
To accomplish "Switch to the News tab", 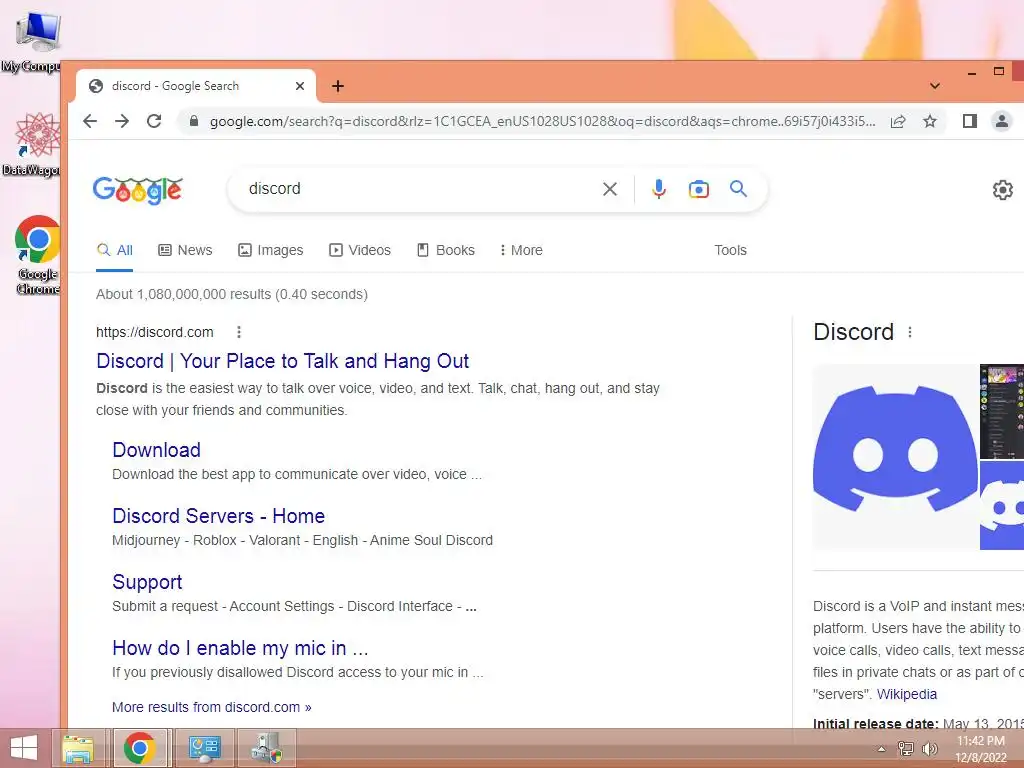I will (185, 250).
